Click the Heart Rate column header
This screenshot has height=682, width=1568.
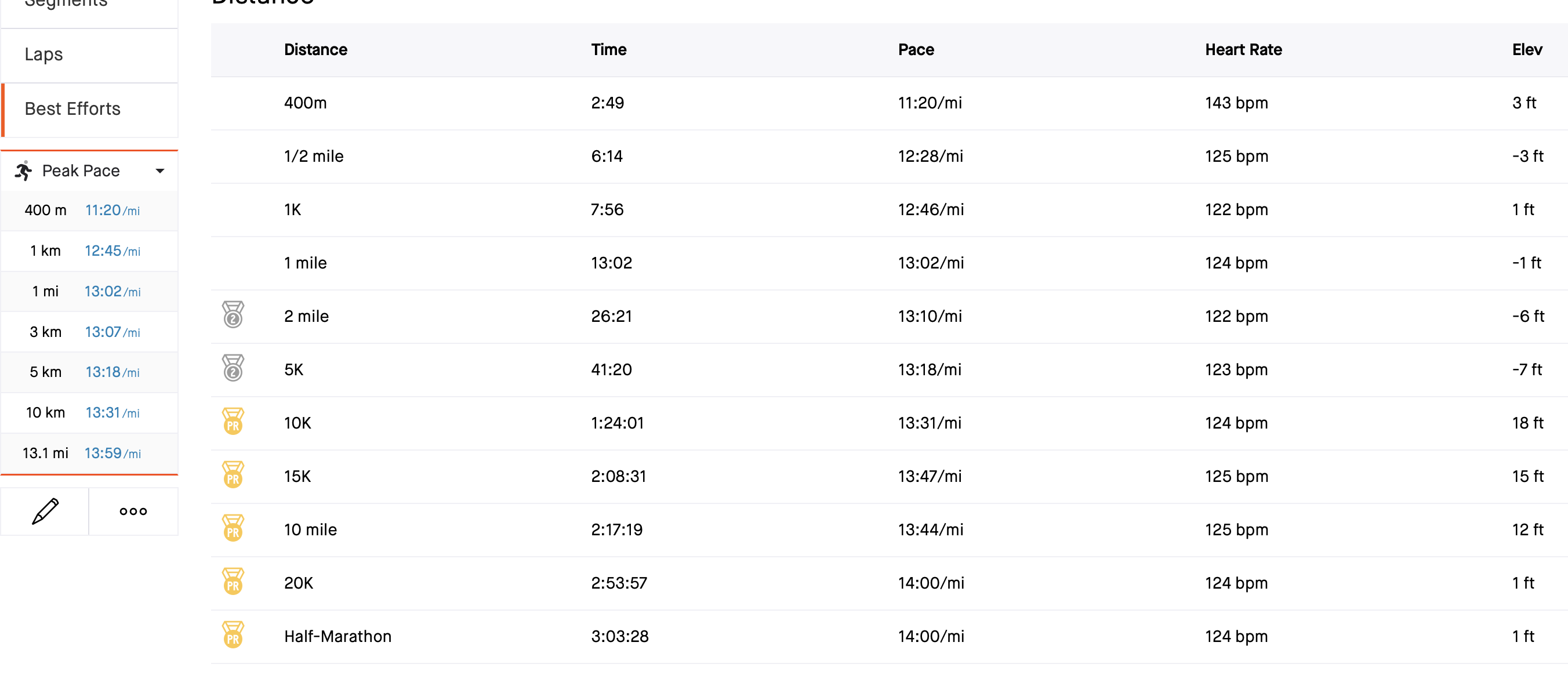1243,50
